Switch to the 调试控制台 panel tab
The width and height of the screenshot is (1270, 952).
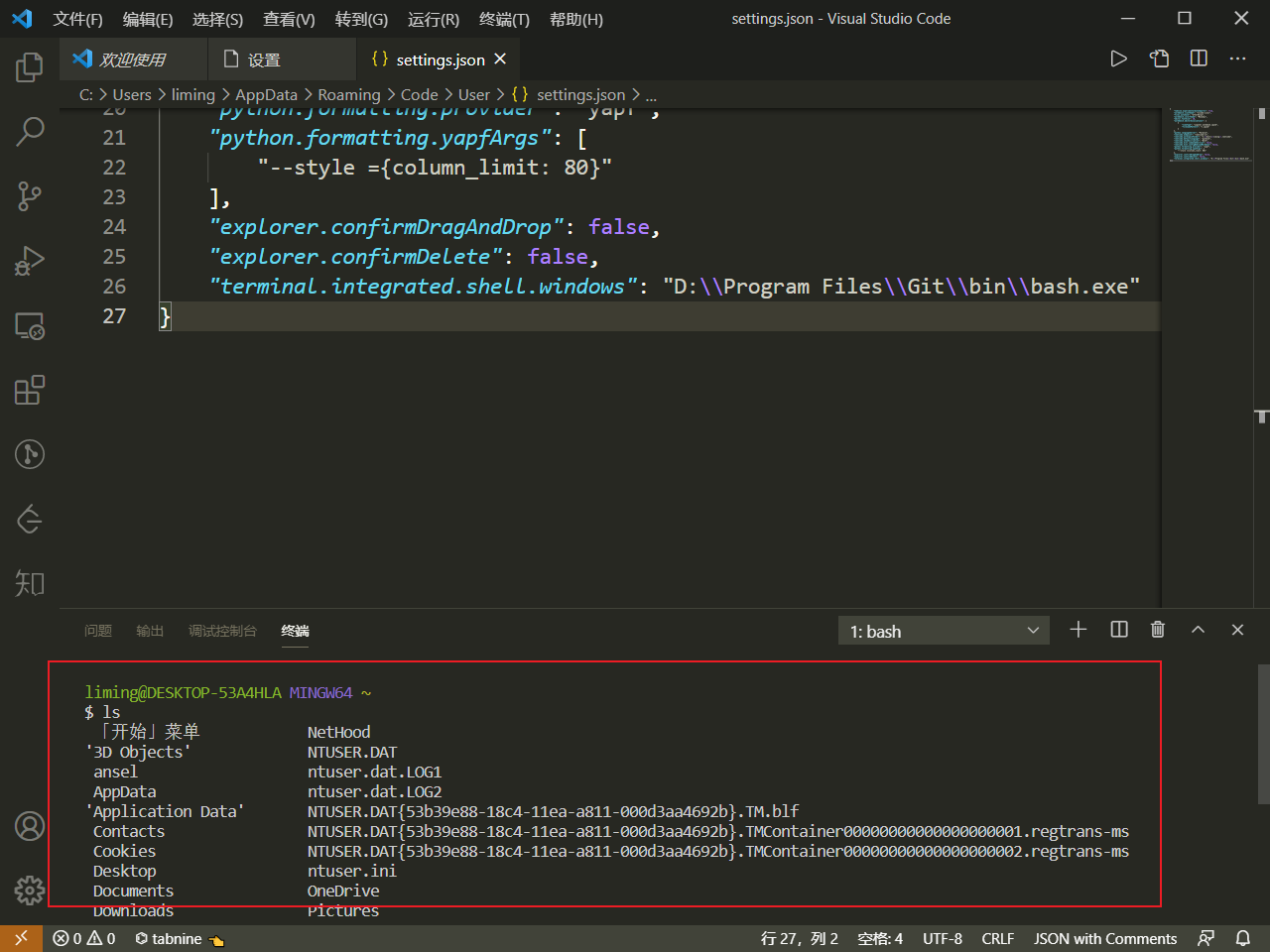(x=222, y=631)
